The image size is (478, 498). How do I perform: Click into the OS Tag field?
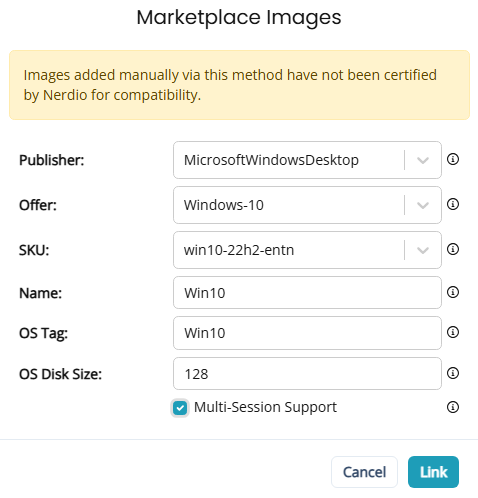point(307,333)
